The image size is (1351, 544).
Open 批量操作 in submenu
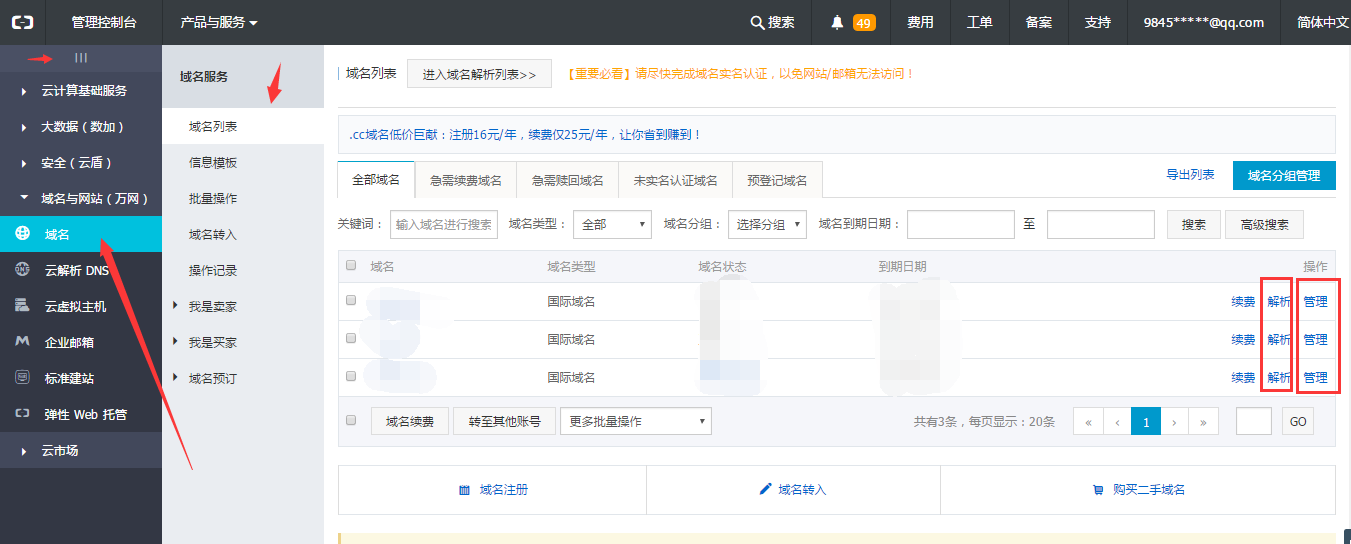pos(243,198)
